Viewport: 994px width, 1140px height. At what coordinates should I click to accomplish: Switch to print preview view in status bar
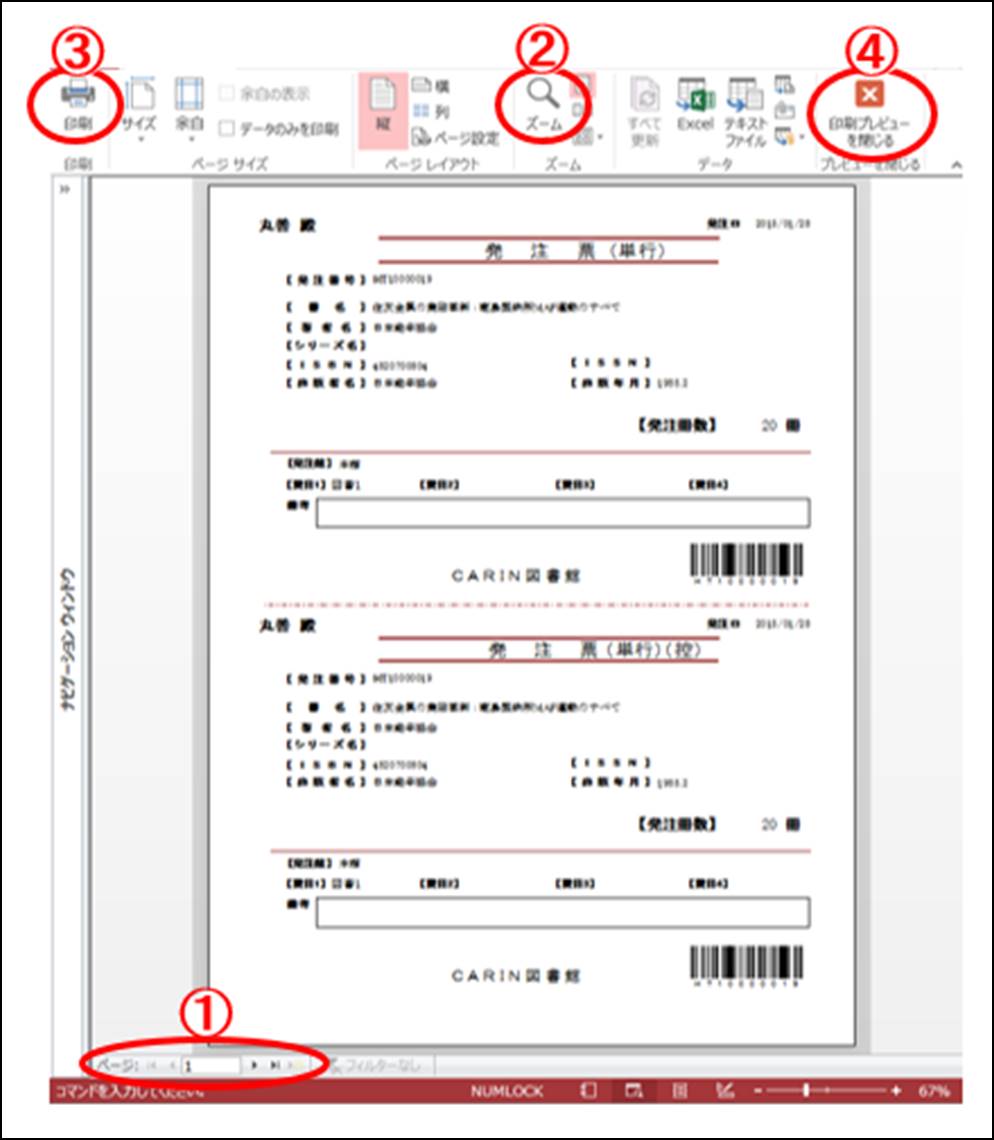[633, 1091]
